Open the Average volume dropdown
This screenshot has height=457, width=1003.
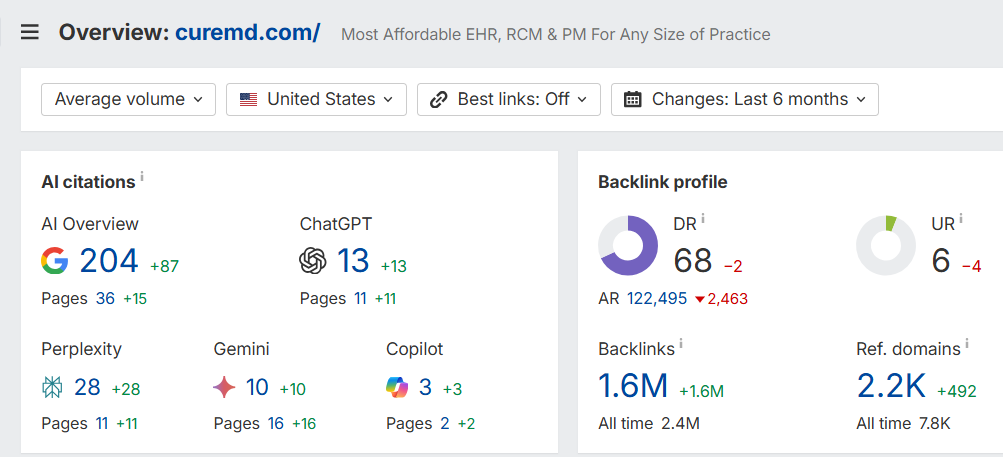pos(129,99)
